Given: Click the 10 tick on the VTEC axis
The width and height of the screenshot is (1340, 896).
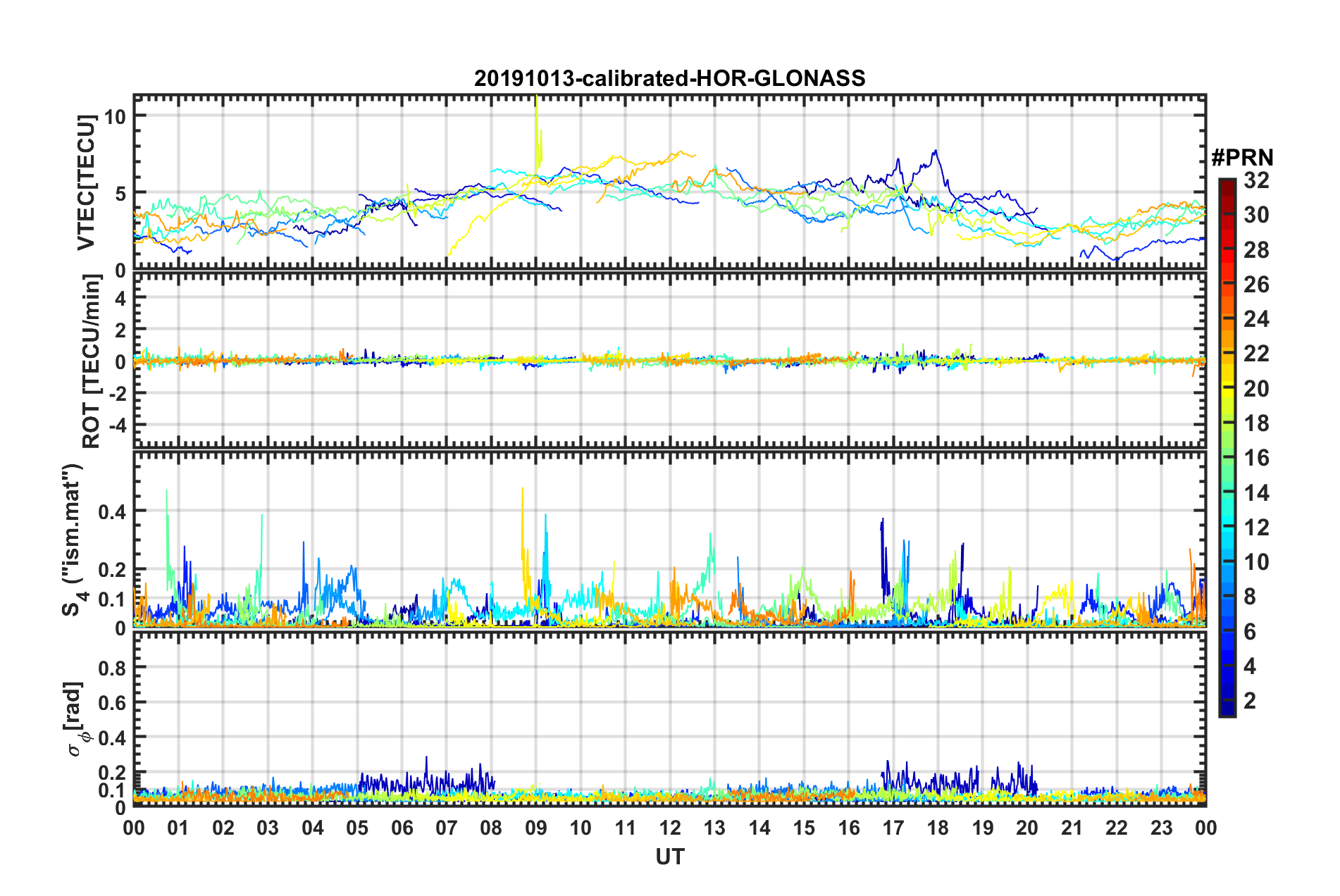Looking at the screenshot, I should pos(115,116).
